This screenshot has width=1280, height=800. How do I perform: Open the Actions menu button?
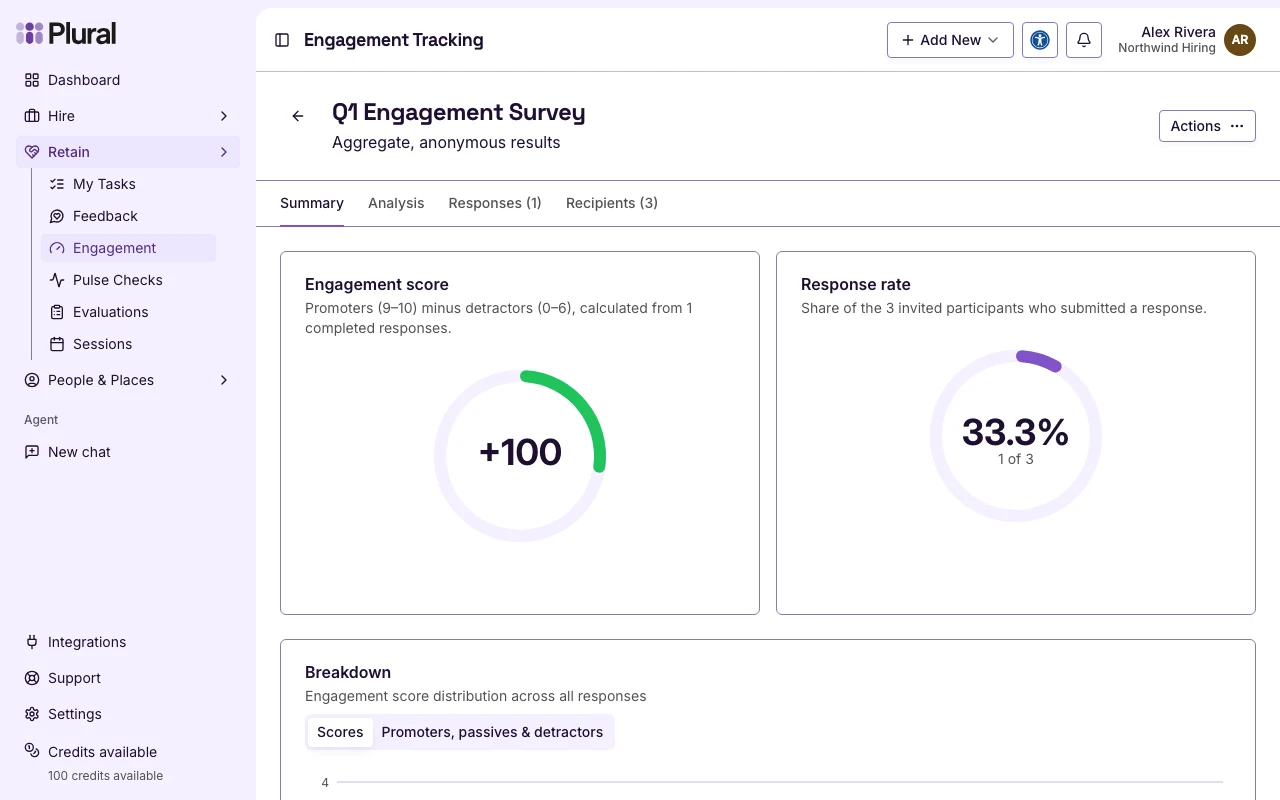pyautogui.click(x=1207, y=126)
